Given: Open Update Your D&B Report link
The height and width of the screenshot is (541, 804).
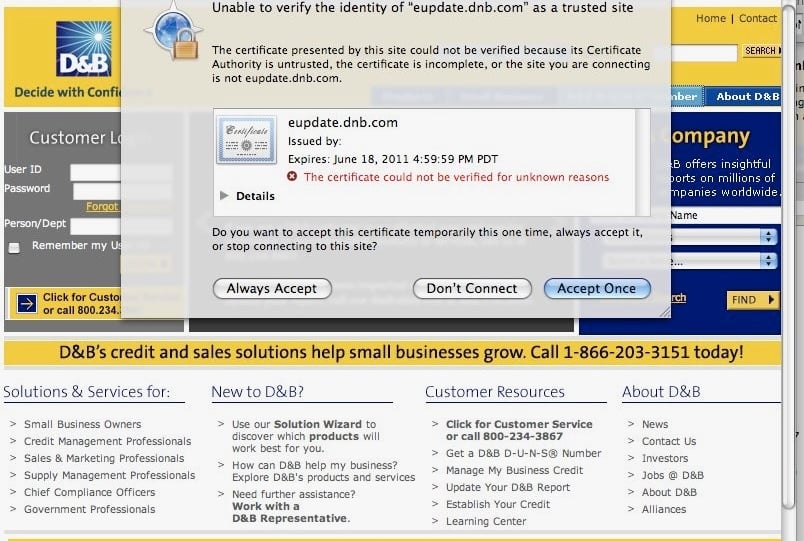Looking at the screenshot, I should pos(508,487).
